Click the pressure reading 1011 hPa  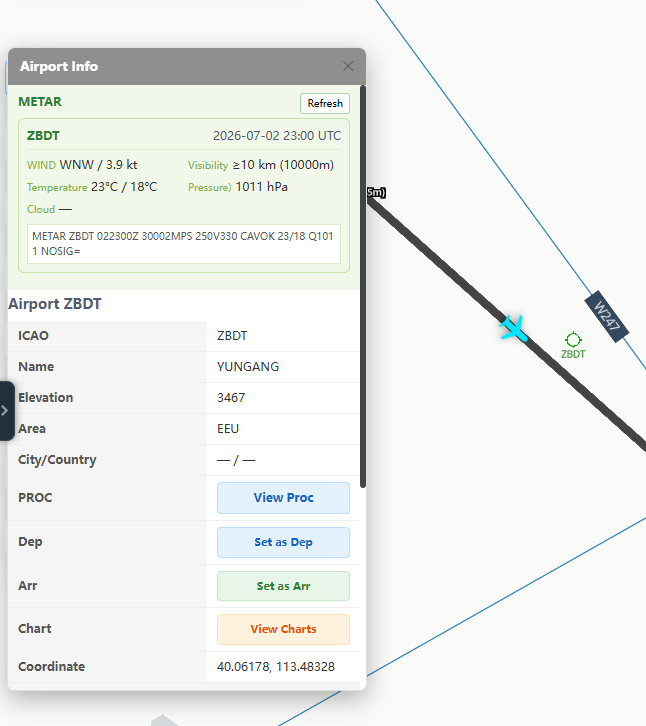point(262,187)
